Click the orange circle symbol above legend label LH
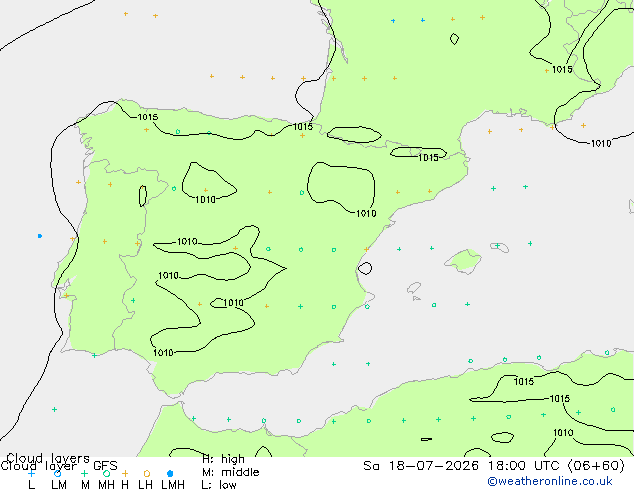The height and width of the screenshot is (490, 634). click(x=147, y=473)
